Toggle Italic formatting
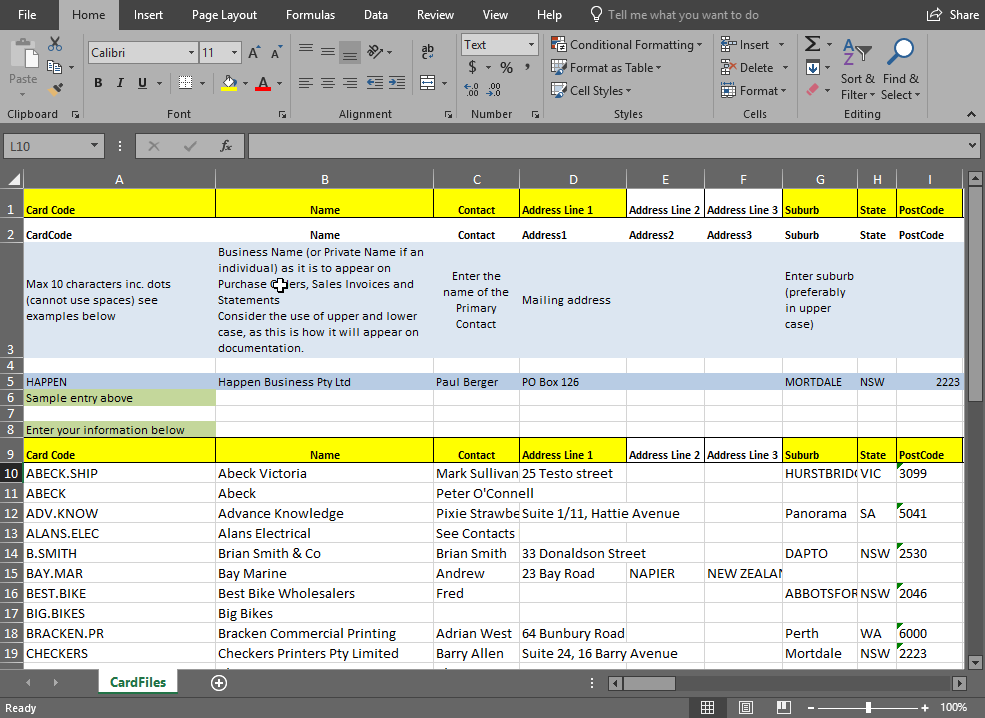 (x=120, y=83)
